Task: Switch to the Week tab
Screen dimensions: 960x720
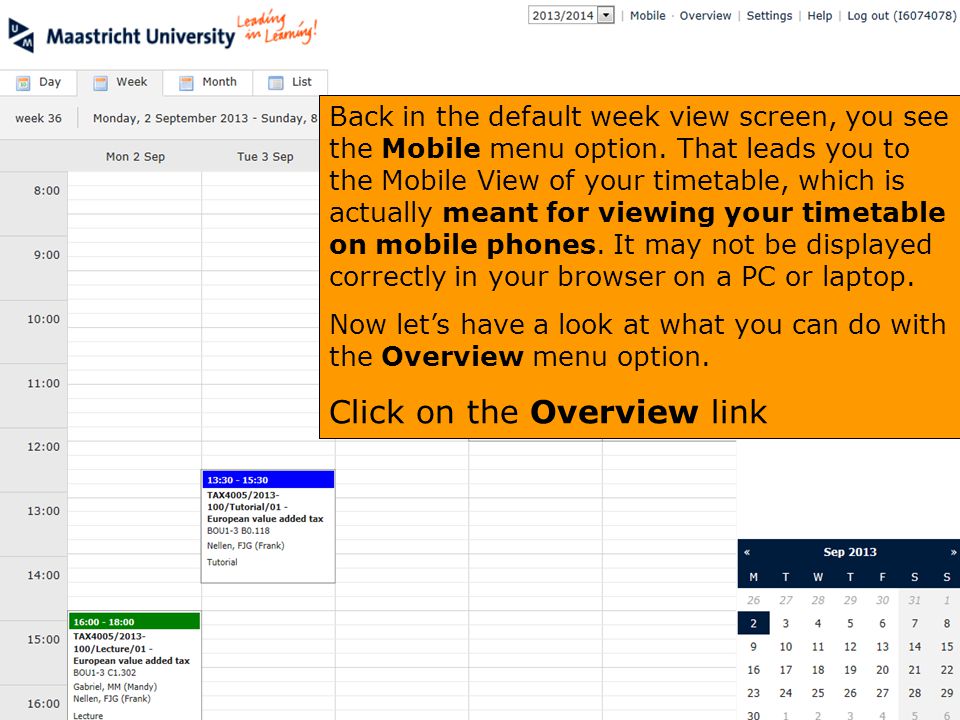Action: click(x=120, y=82)
